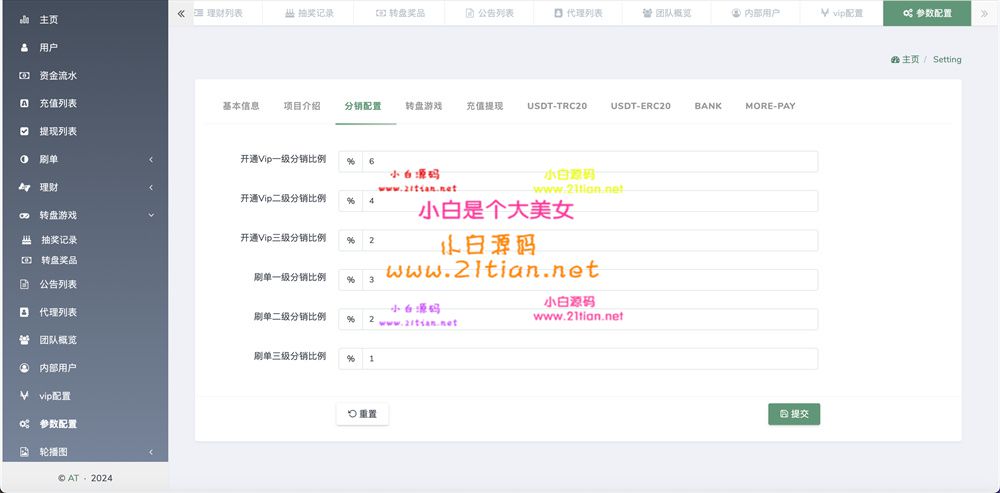Screen dimensions: 1000x493
Task: Click the 转盘奖品 icon in the sidebar submenu
Action: [26, 260]
